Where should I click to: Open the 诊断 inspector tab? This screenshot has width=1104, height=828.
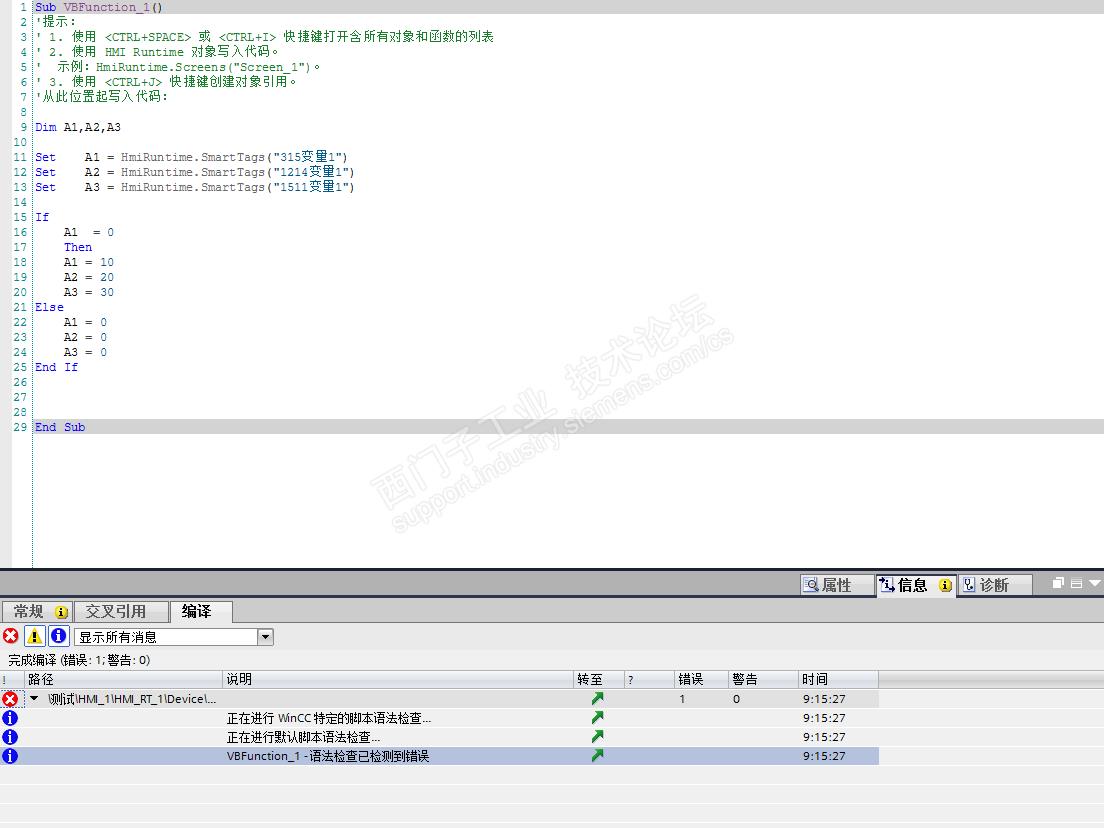click(x=993, y=585)
